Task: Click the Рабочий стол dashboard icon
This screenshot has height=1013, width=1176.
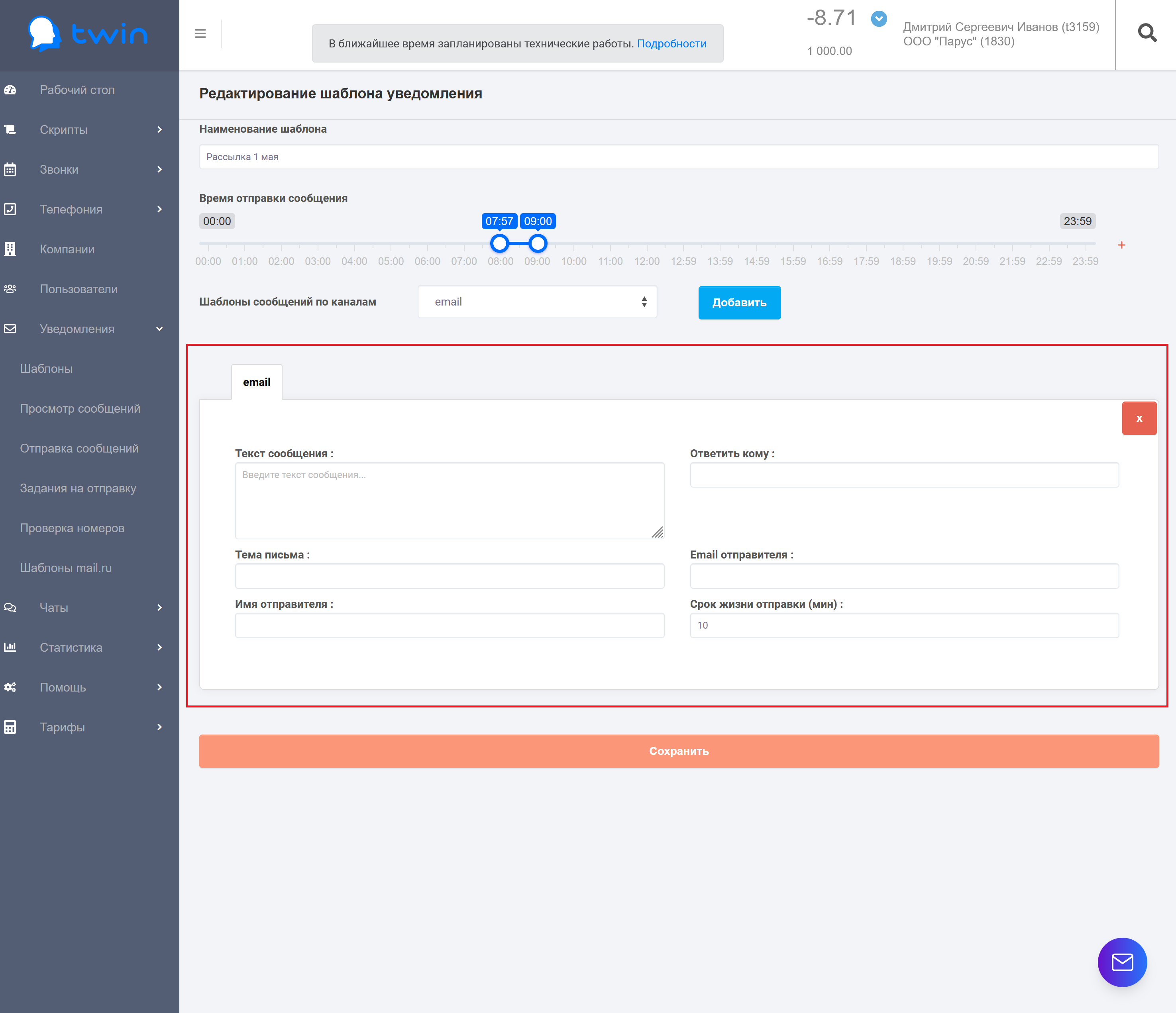Action: coord(10,90)
